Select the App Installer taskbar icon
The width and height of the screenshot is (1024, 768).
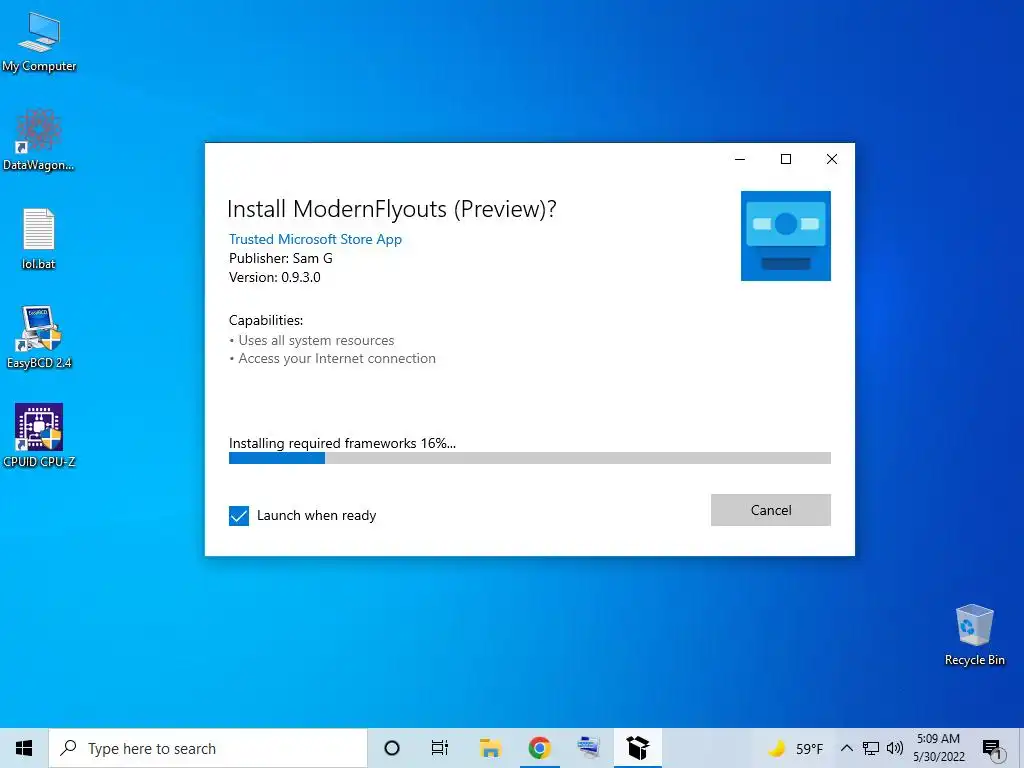637,748
